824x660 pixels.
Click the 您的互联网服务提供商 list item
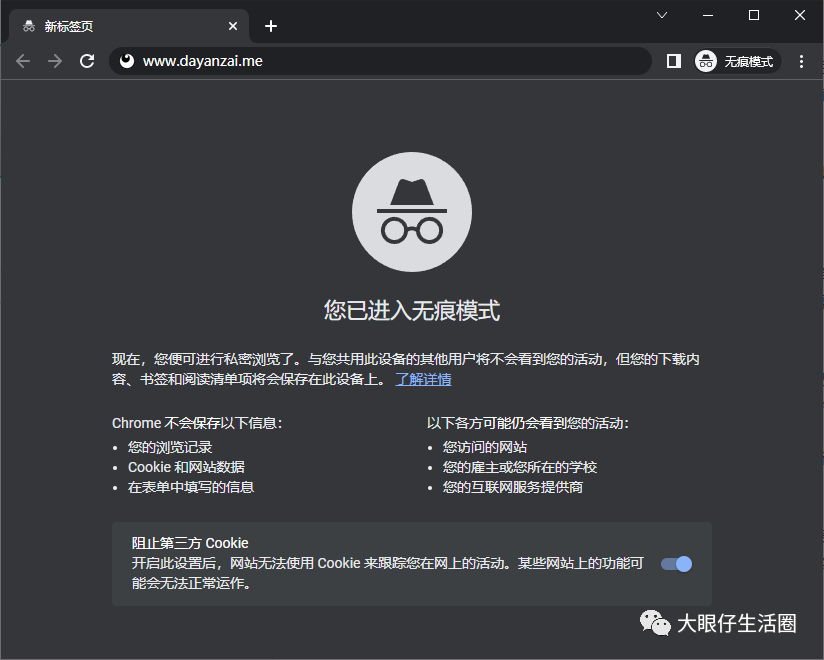click(513, 487)
